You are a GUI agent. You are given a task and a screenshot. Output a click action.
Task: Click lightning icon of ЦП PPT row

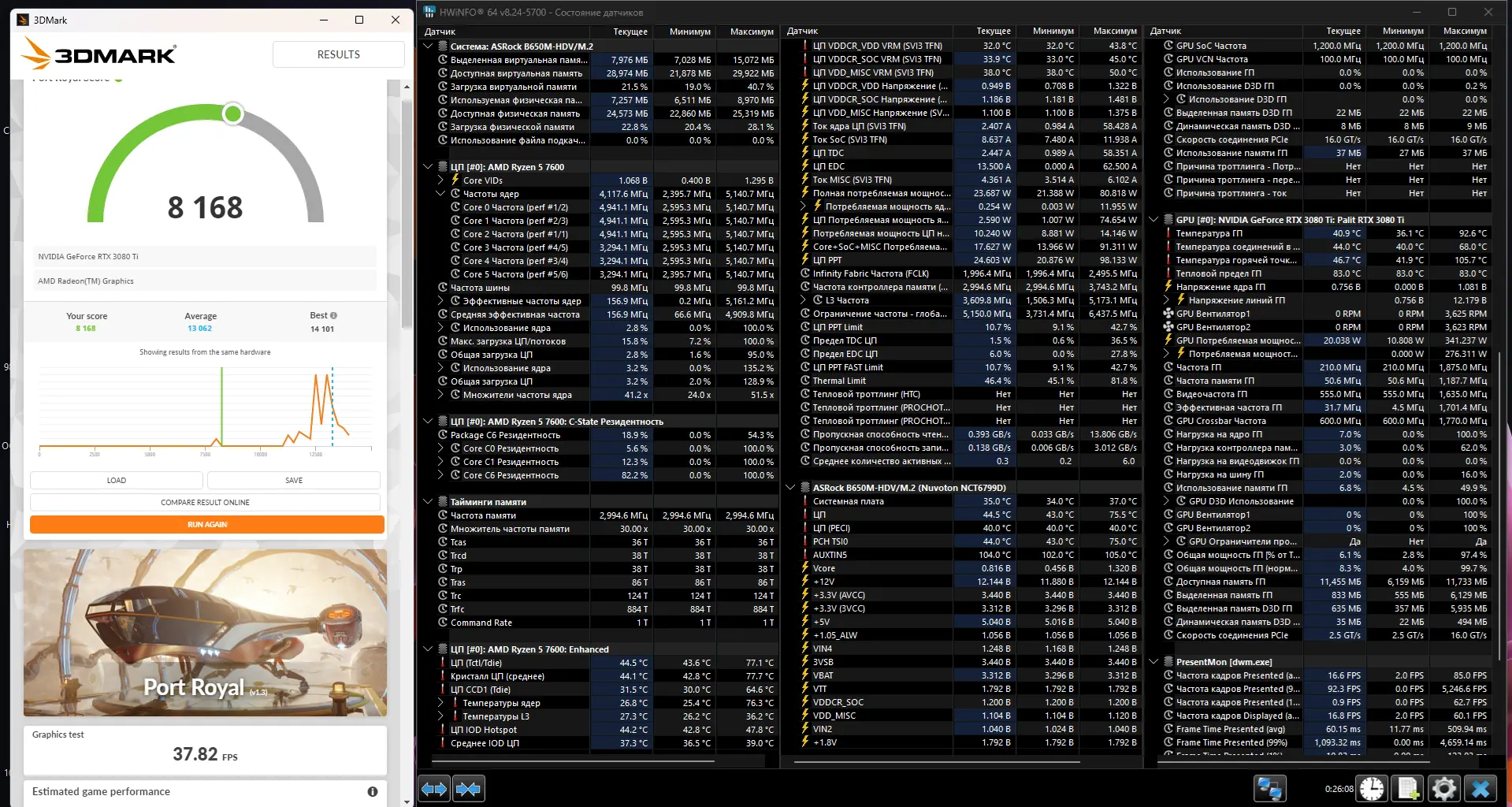click(x=805, y=260)
